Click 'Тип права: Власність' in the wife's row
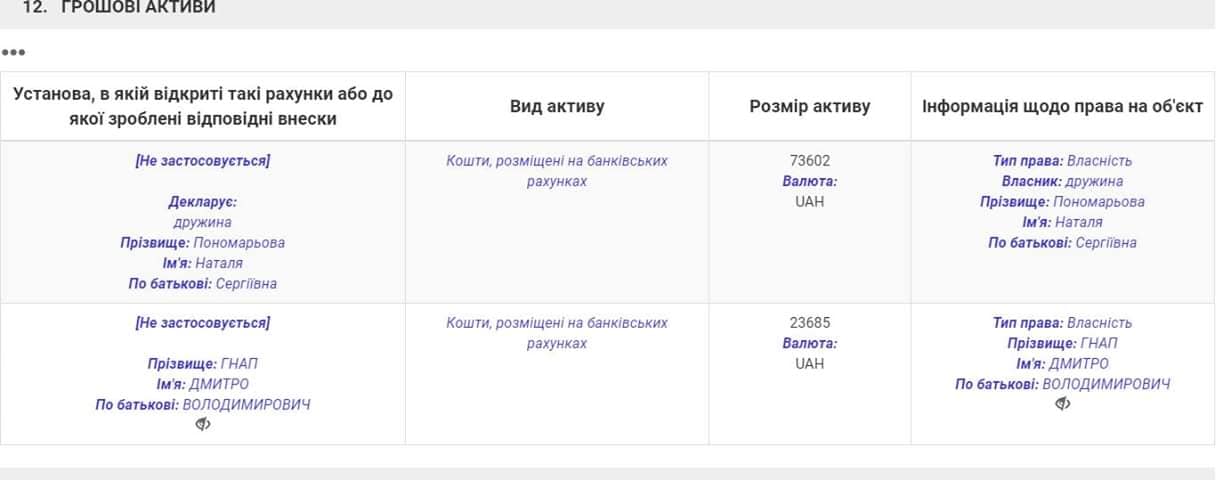1223x480 pixels. coord(1062,161)
